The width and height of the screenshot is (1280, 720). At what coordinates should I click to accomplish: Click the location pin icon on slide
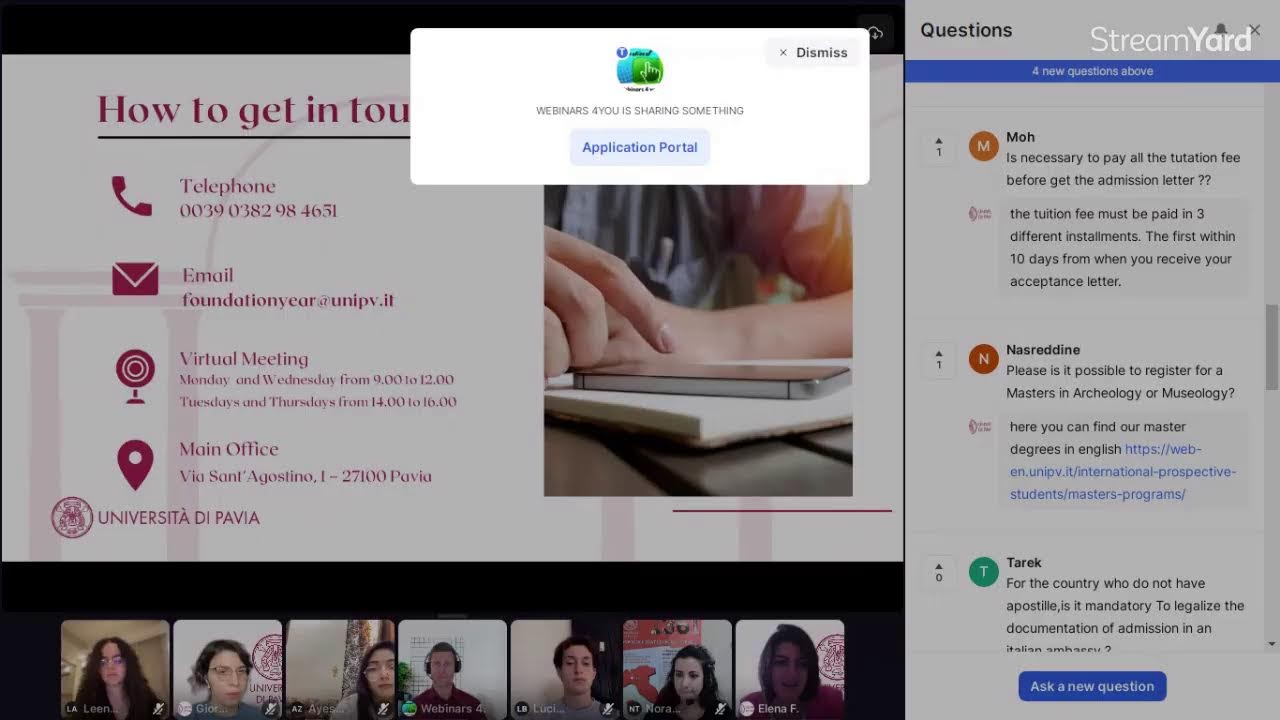tap(135, 465)
